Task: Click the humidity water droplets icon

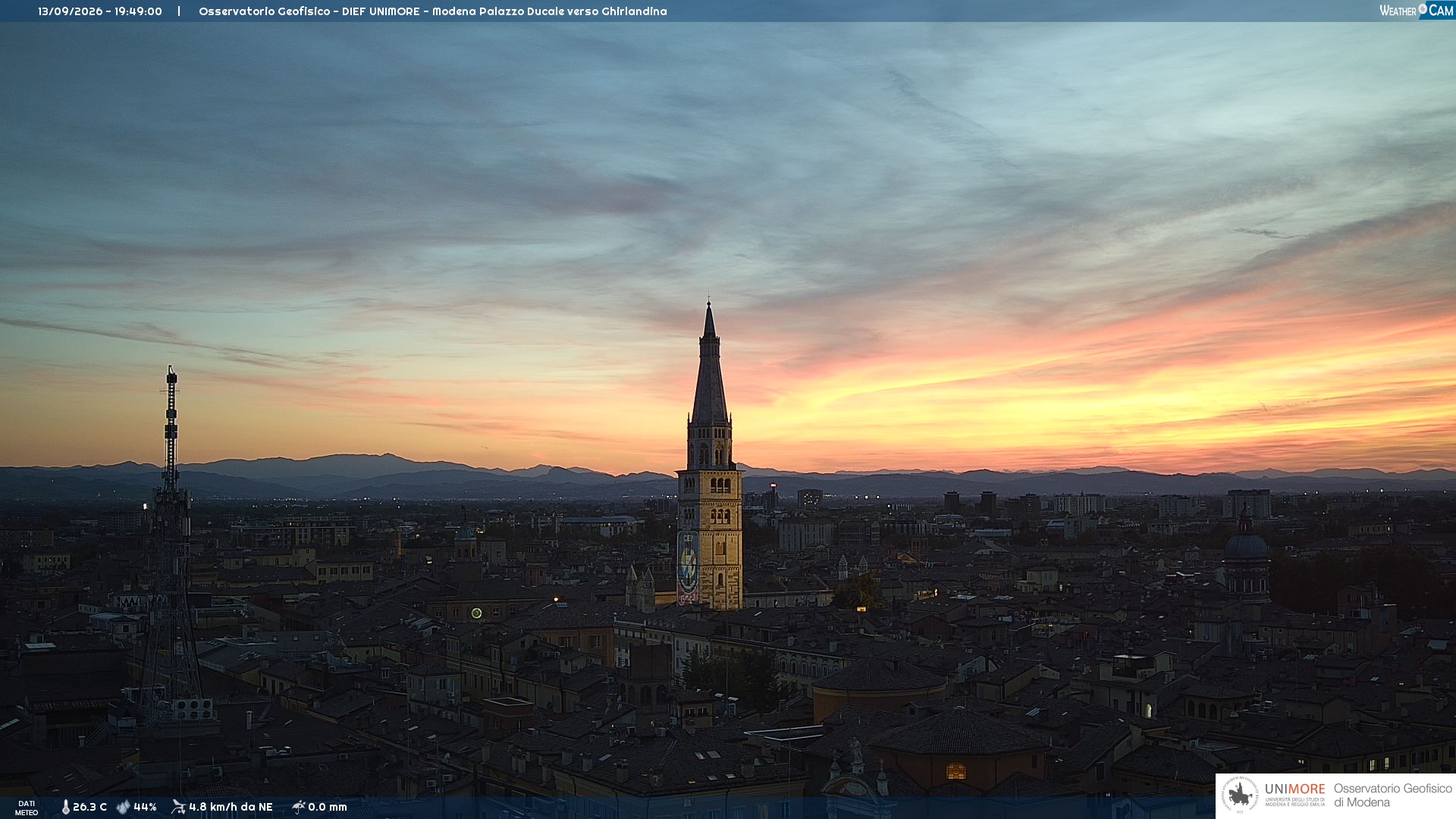Action: click(123, 807)
